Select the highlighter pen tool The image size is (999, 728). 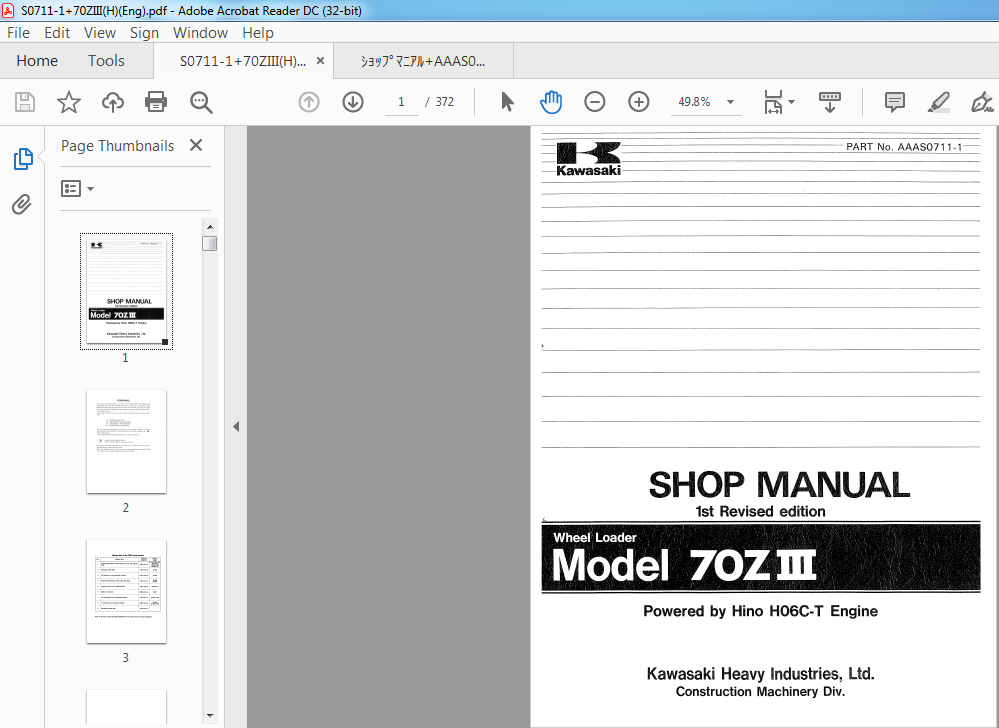(939, 102)
